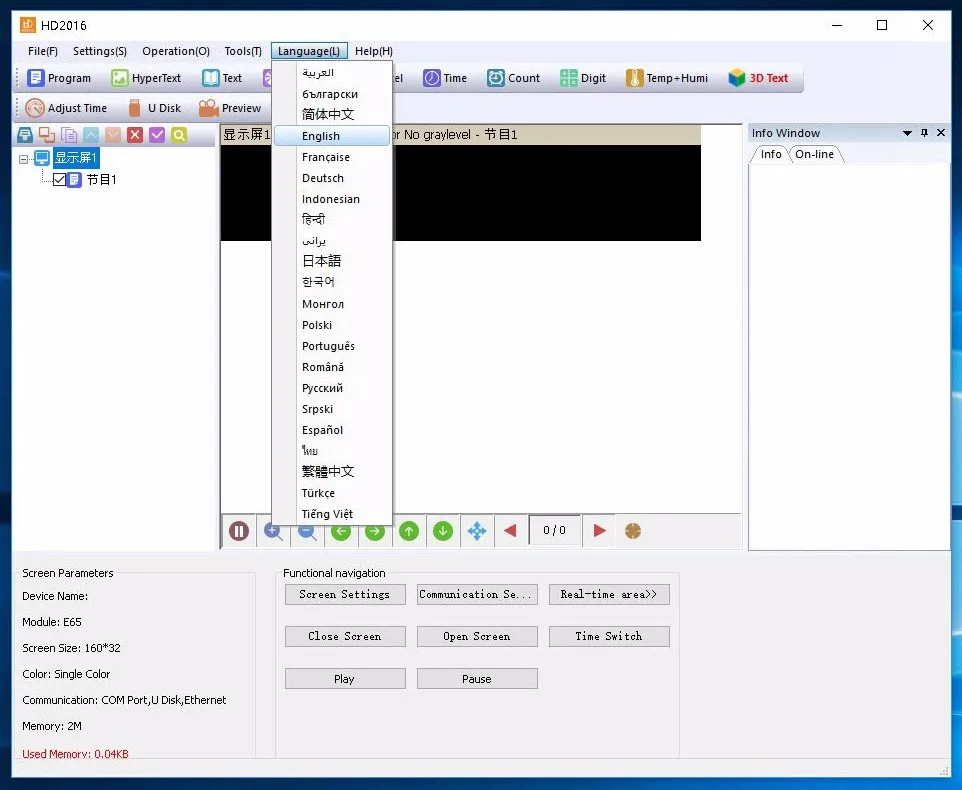Image resolution: width=962 pixels, height=790 pixels.
Task: Move selected item down in tree
Action: click(113, 135)
